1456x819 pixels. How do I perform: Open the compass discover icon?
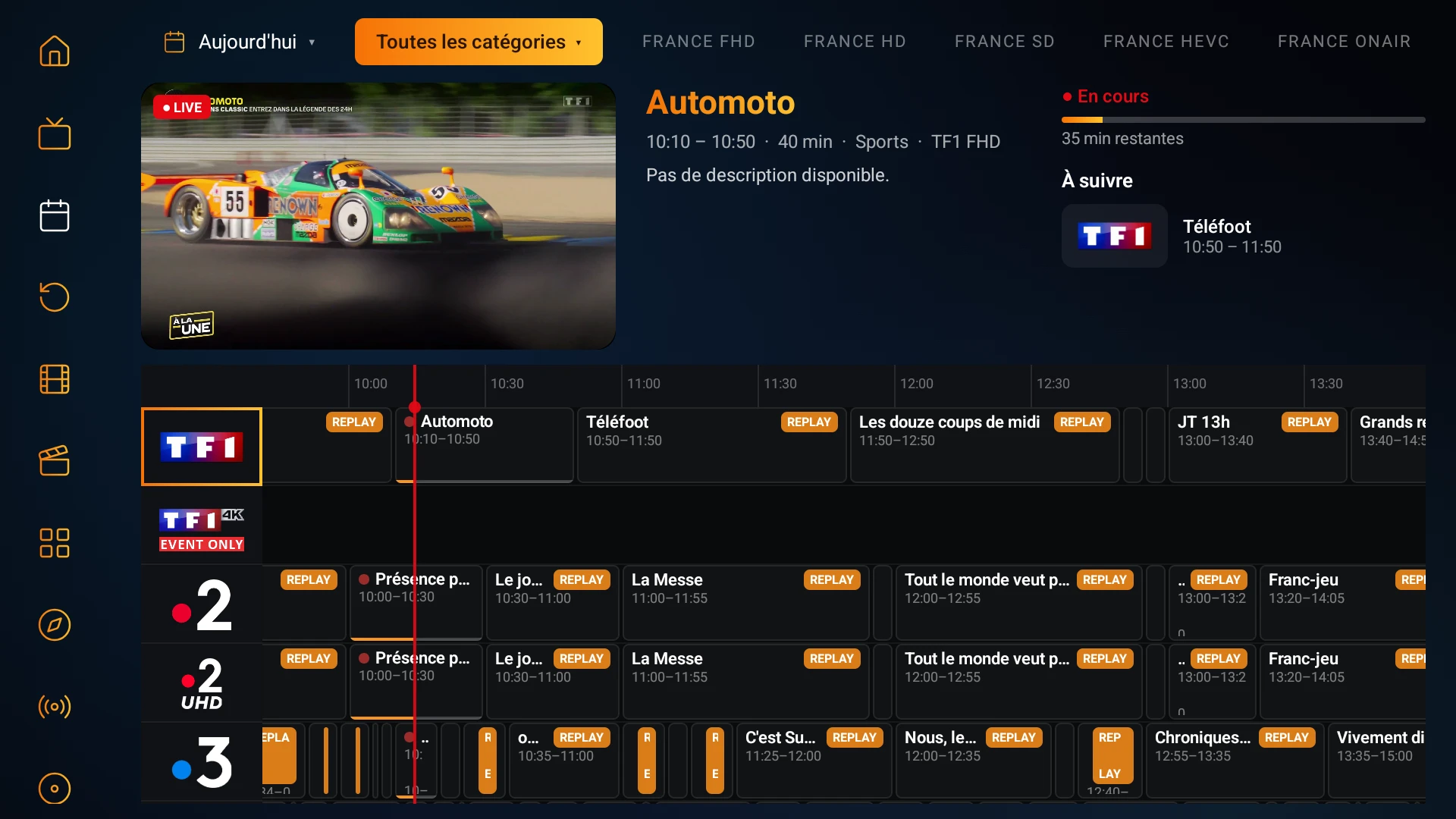(x=55, y=625)
